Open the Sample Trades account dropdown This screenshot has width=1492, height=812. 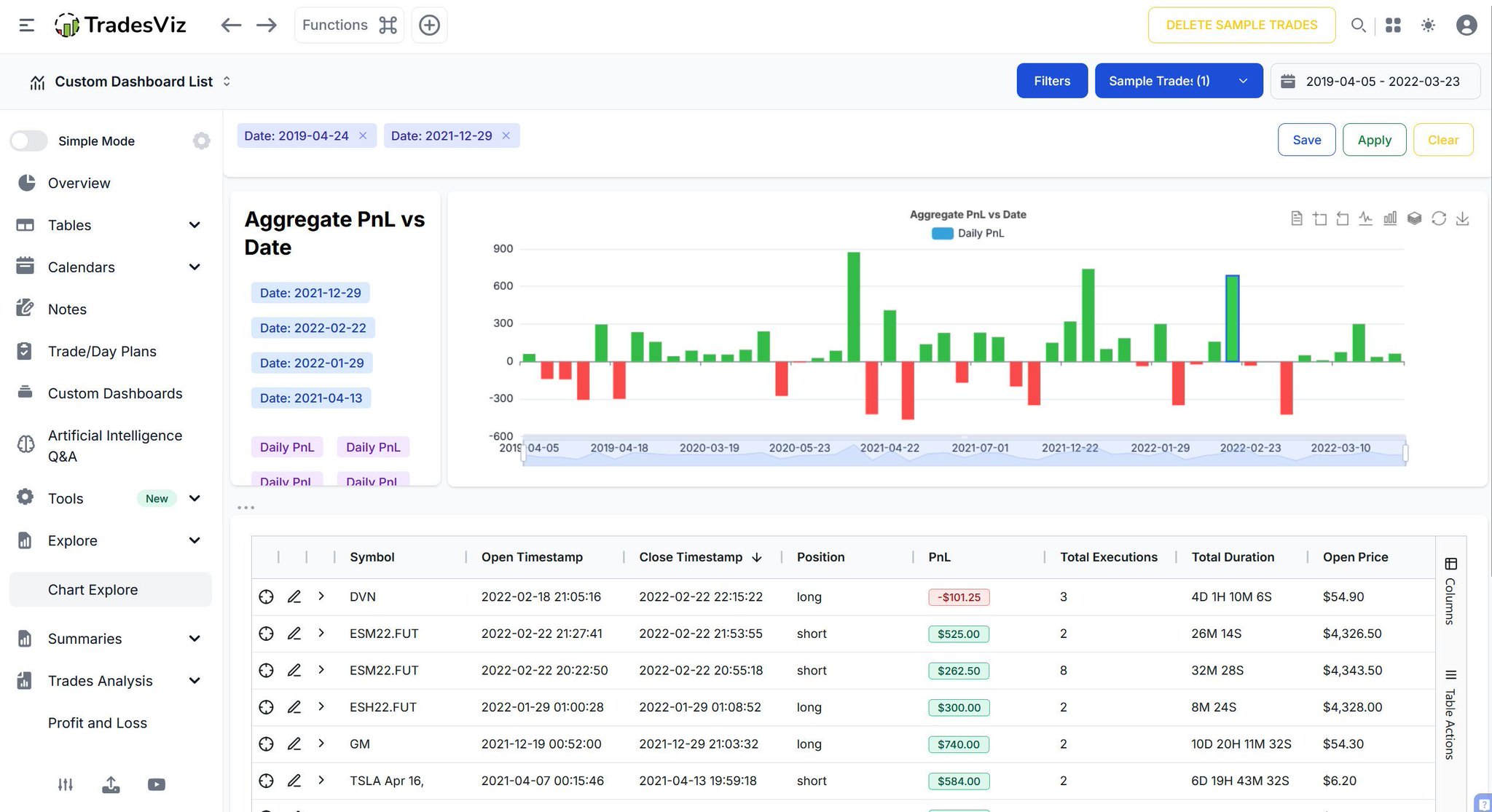tap(1178, 81)
